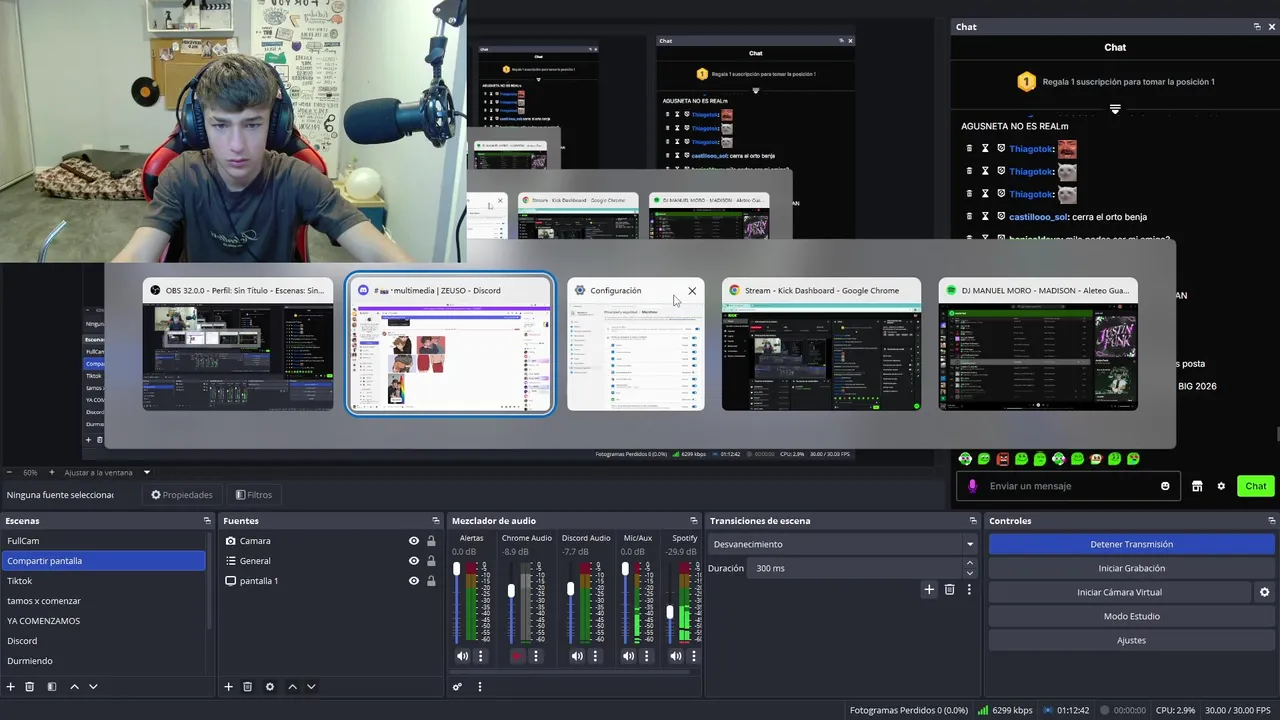Mute the Spotify audio channel

(x=676, y=656)
